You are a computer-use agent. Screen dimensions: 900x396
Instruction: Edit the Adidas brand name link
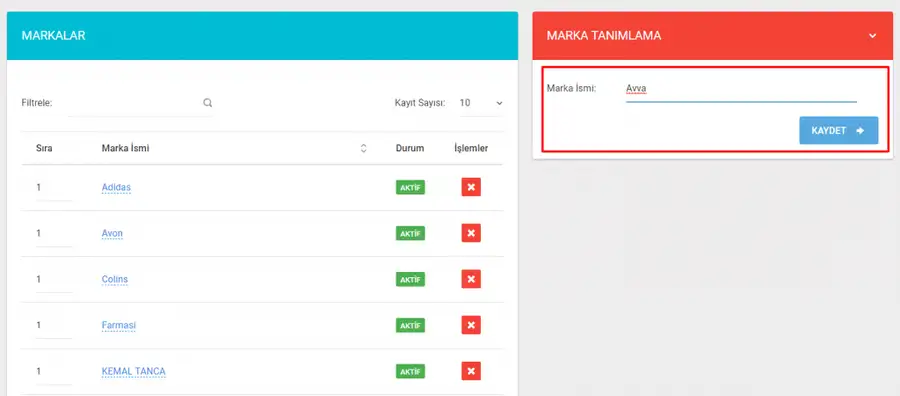point(116,187)
